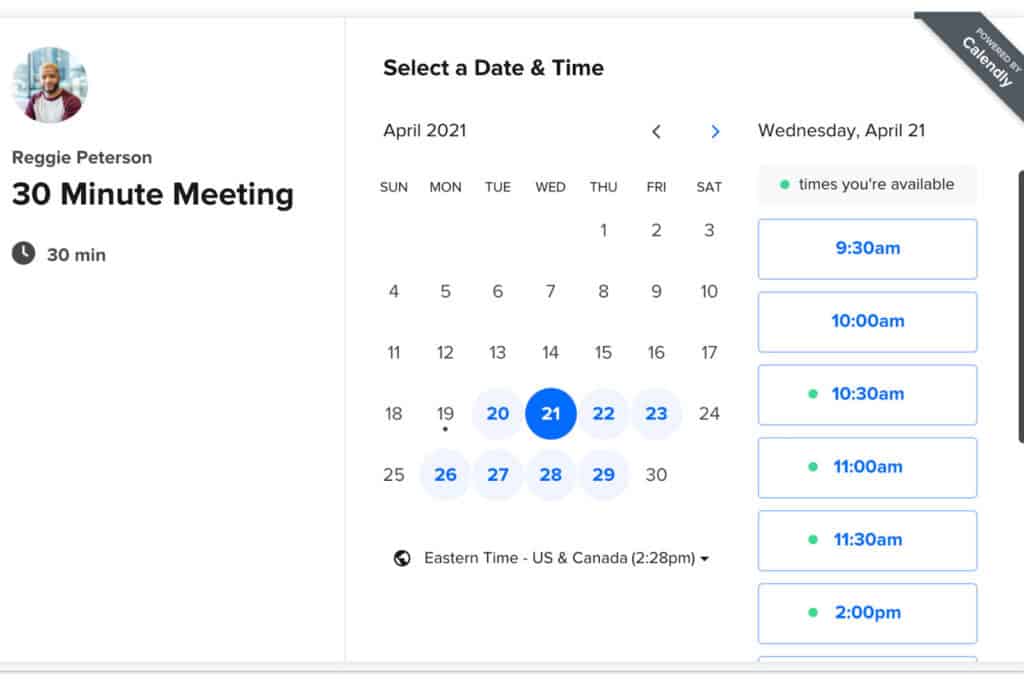Click the clock duration icon

tap(23, 254)
